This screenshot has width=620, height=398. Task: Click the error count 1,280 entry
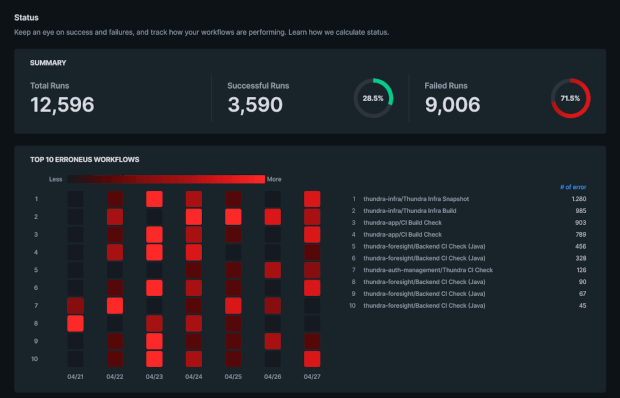pyautogui.click(x=579, y=199)
